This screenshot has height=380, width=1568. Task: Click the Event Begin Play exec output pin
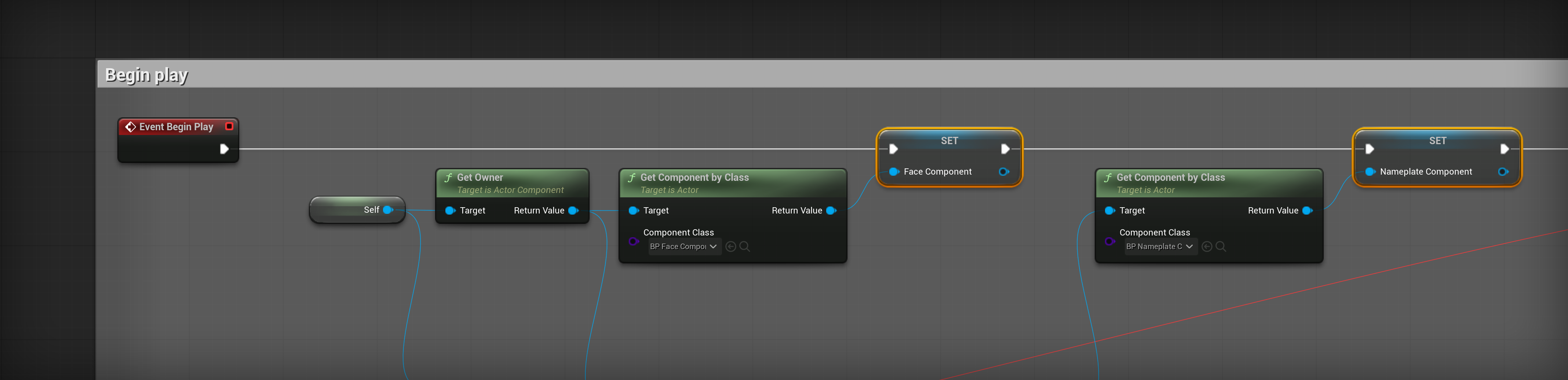pos(224,149)
